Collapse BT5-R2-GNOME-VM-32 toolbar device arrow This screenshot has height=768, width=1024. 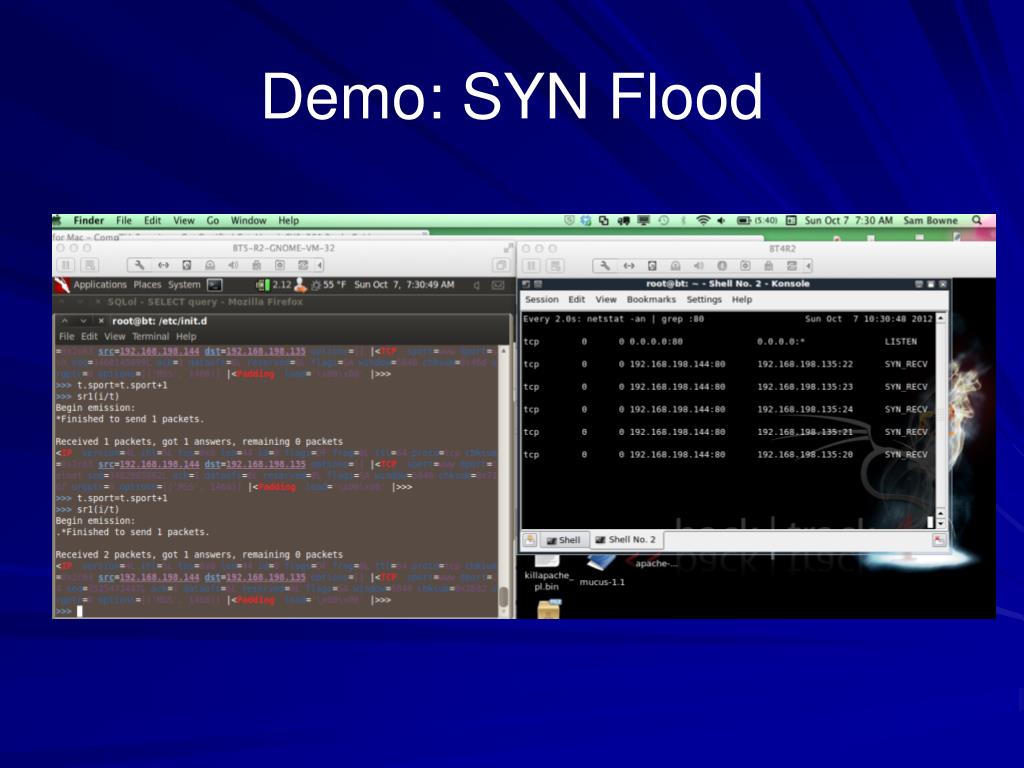pyautogui.click(x=320, y=265)
